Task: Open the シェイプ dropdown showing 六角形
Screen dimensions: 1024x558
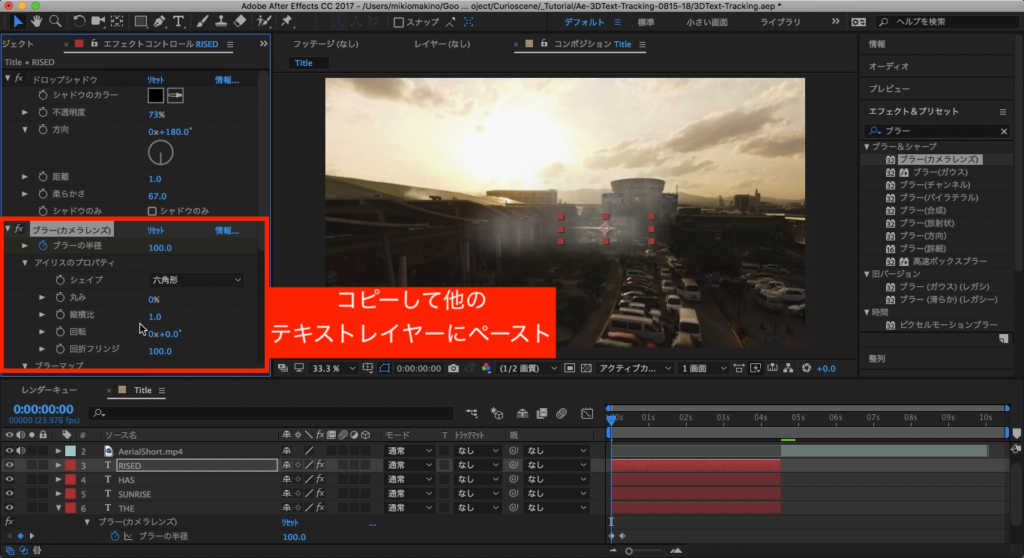Action: (196, 281)
